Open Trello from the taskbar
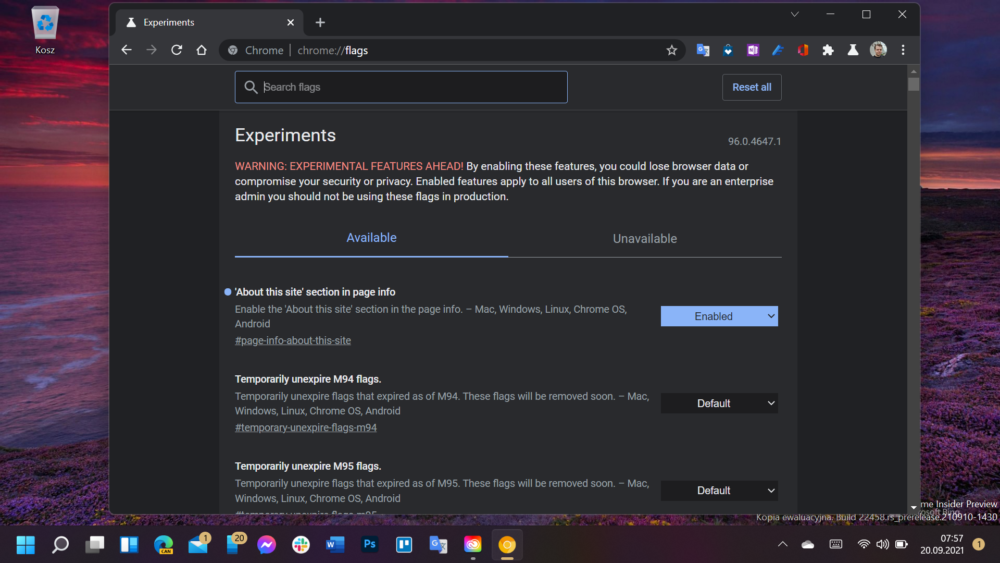 [404, 545]
